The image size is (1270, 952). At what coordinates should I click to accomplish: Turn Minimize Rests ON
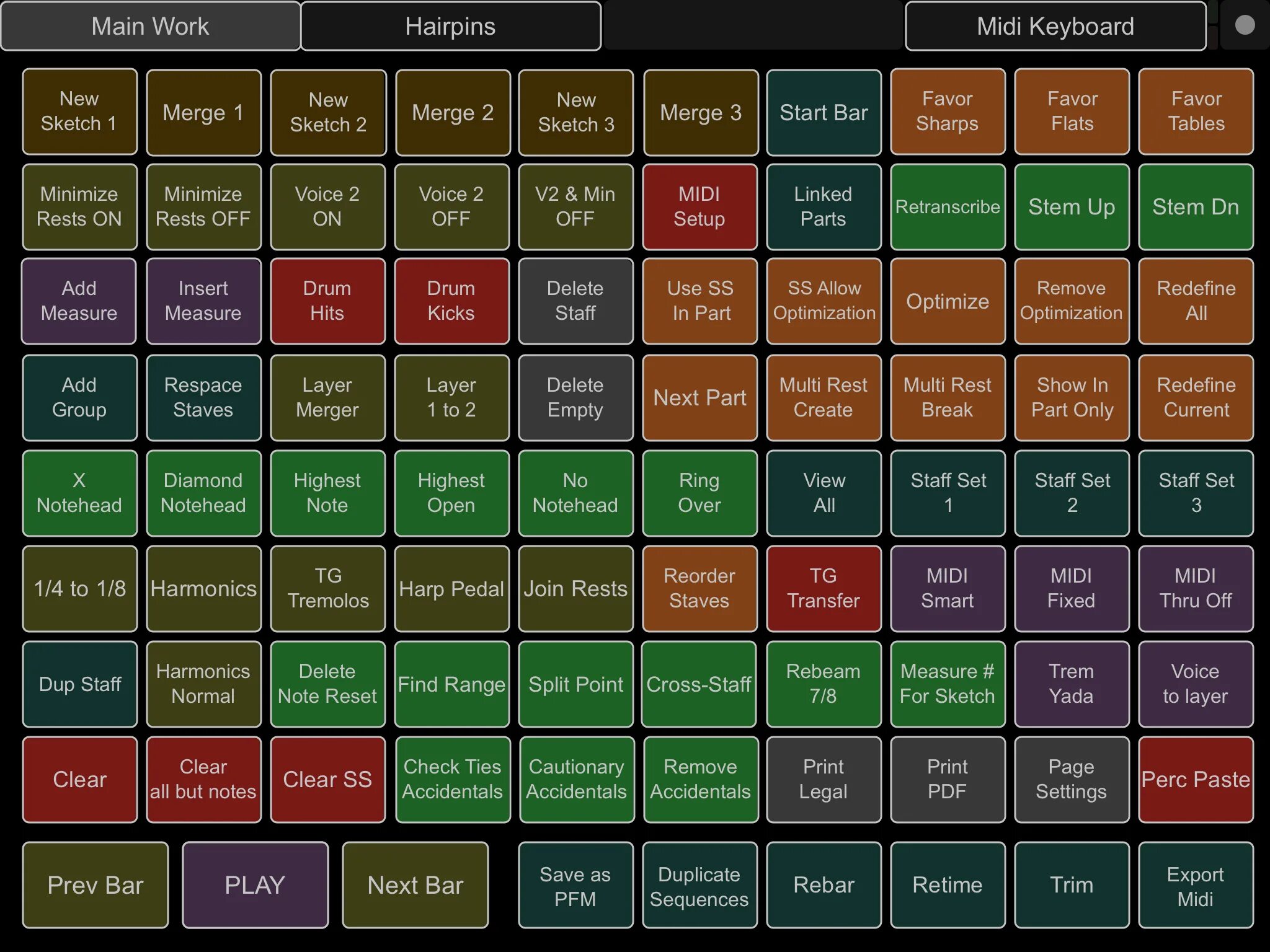point(79,206)
